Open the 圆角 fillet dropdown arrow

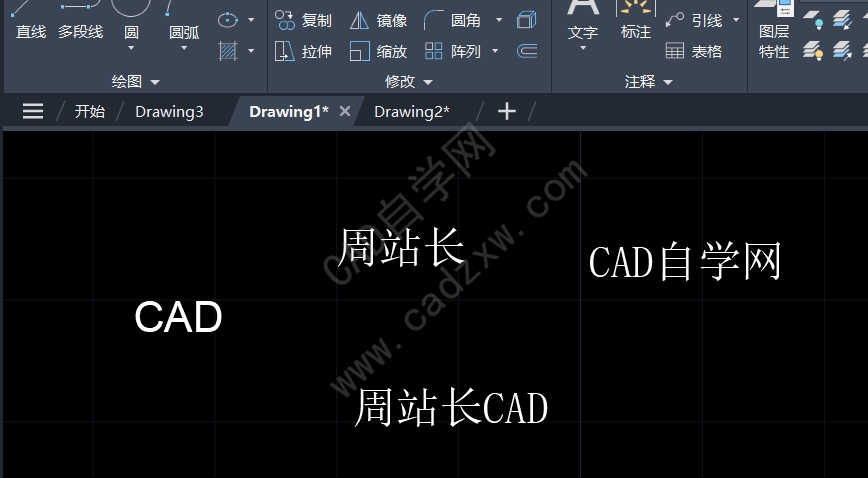(x=499, y=20)
